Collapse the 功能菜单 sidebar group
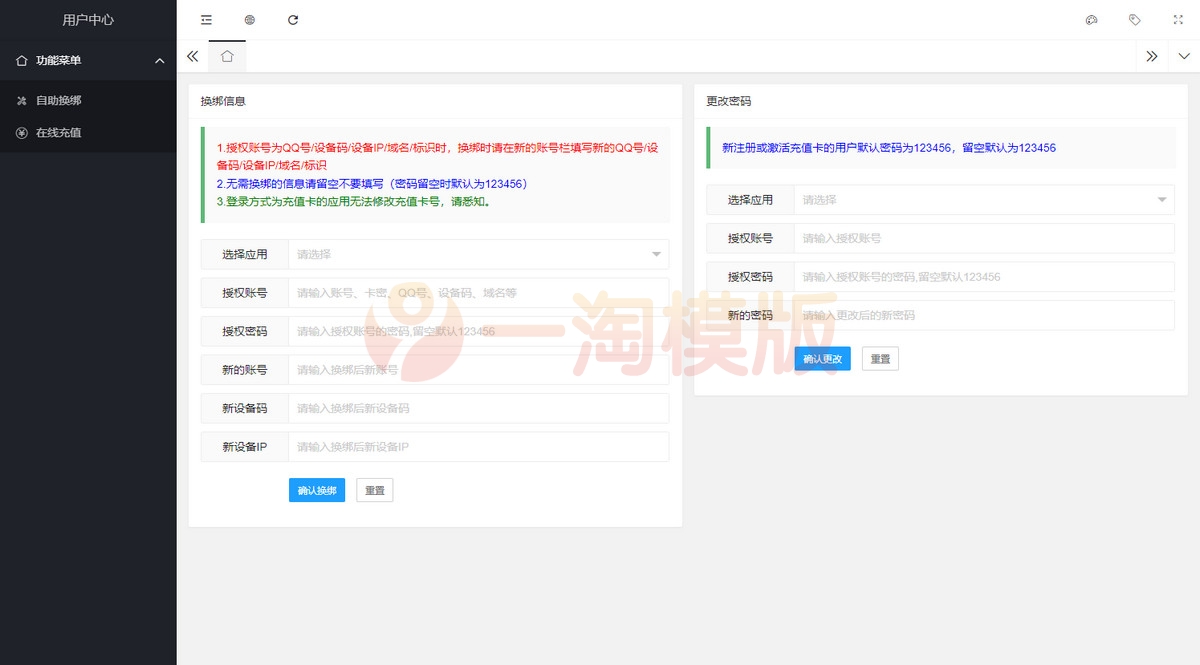The image size is (1200, 665). click(88, 61)
